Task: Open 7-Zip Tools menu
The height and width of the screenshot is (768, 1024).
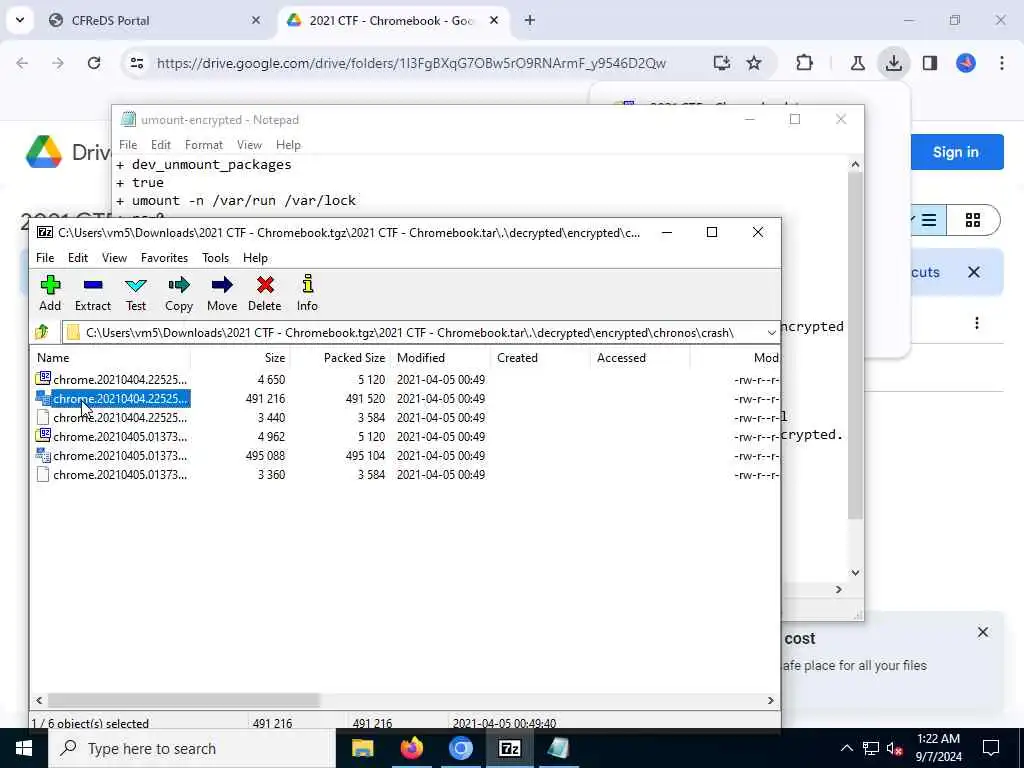Action: point(215,258)
